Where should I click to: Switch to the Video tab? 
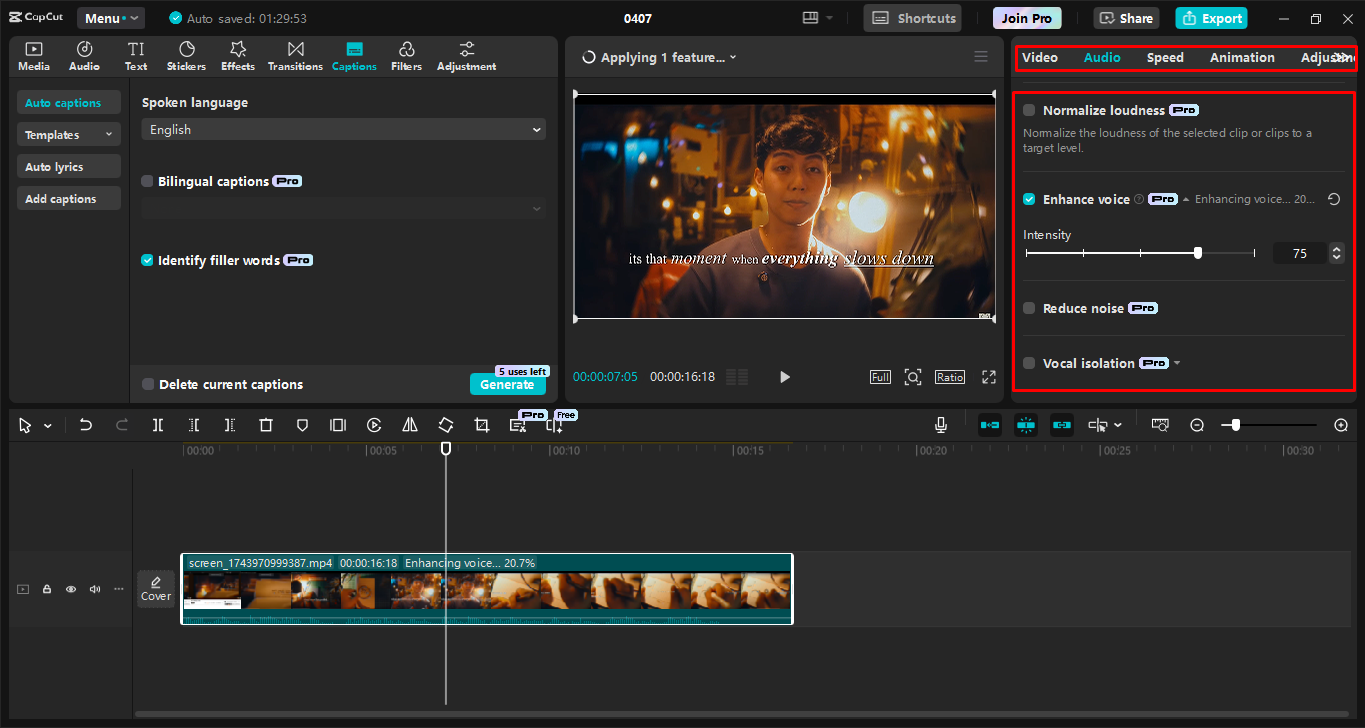tap(1040, 57)
